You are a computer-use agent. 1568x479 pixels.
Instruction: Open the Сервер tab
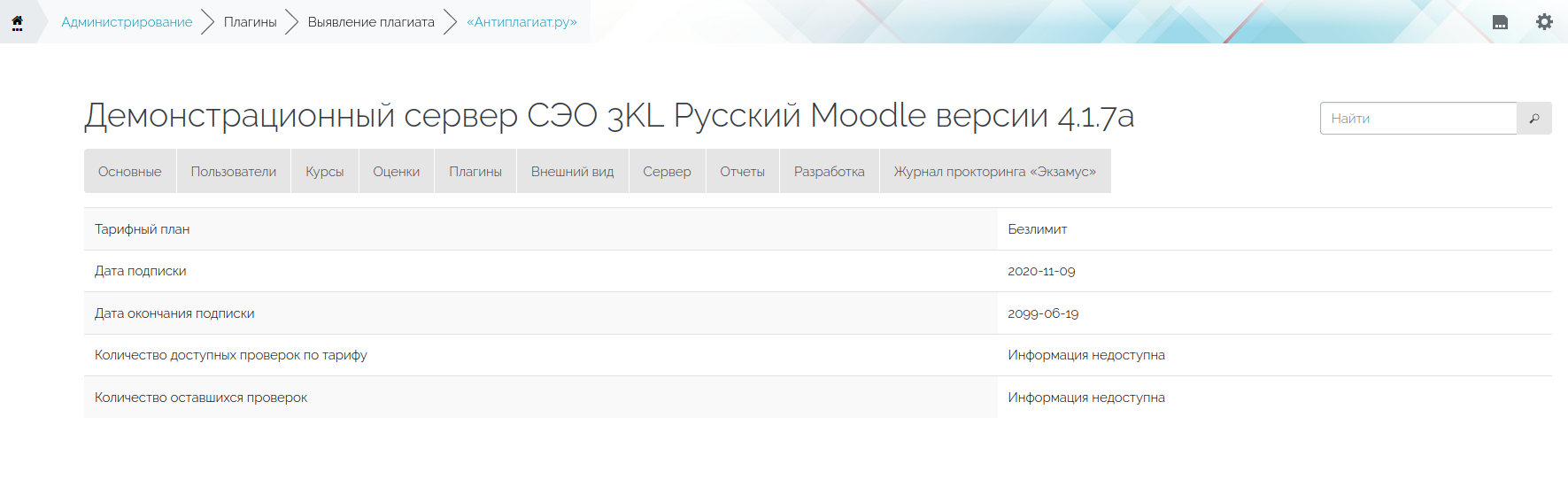[x=668, y=172]
